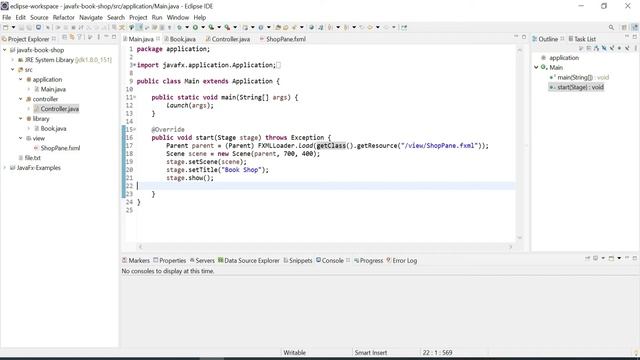Toggle Link with Editor in Project Explorer
This screenshot has width=640, height=360.
pos(72,38)
